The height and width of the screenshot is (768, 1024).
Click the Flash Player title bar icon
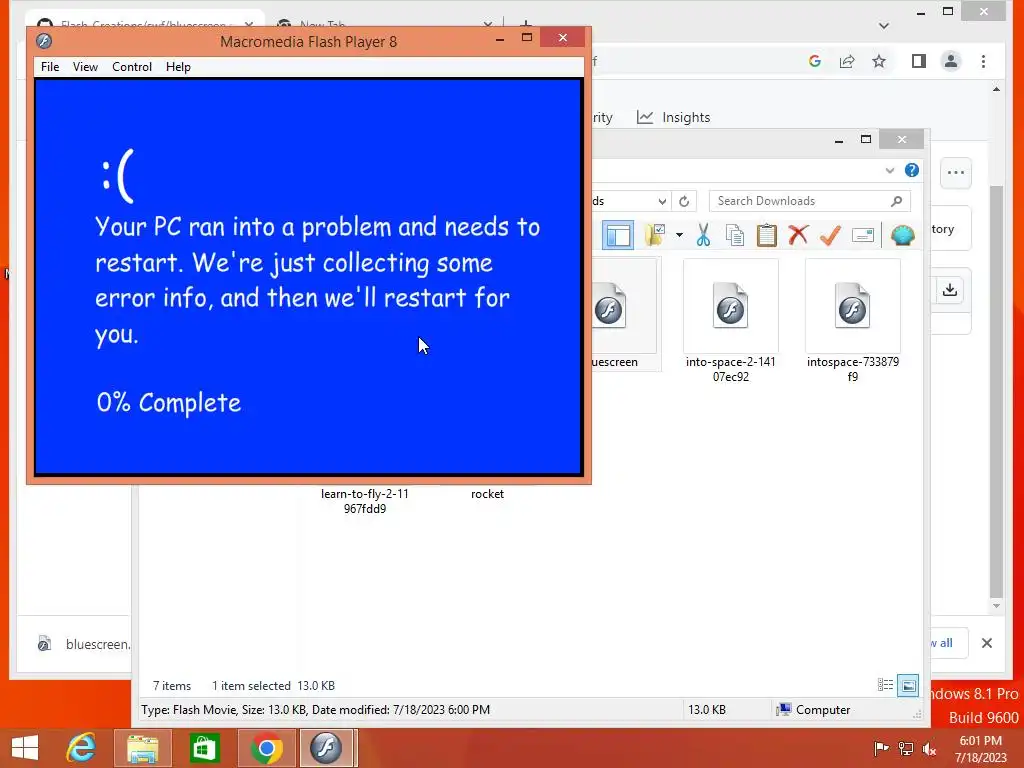[x=44, y=41]
